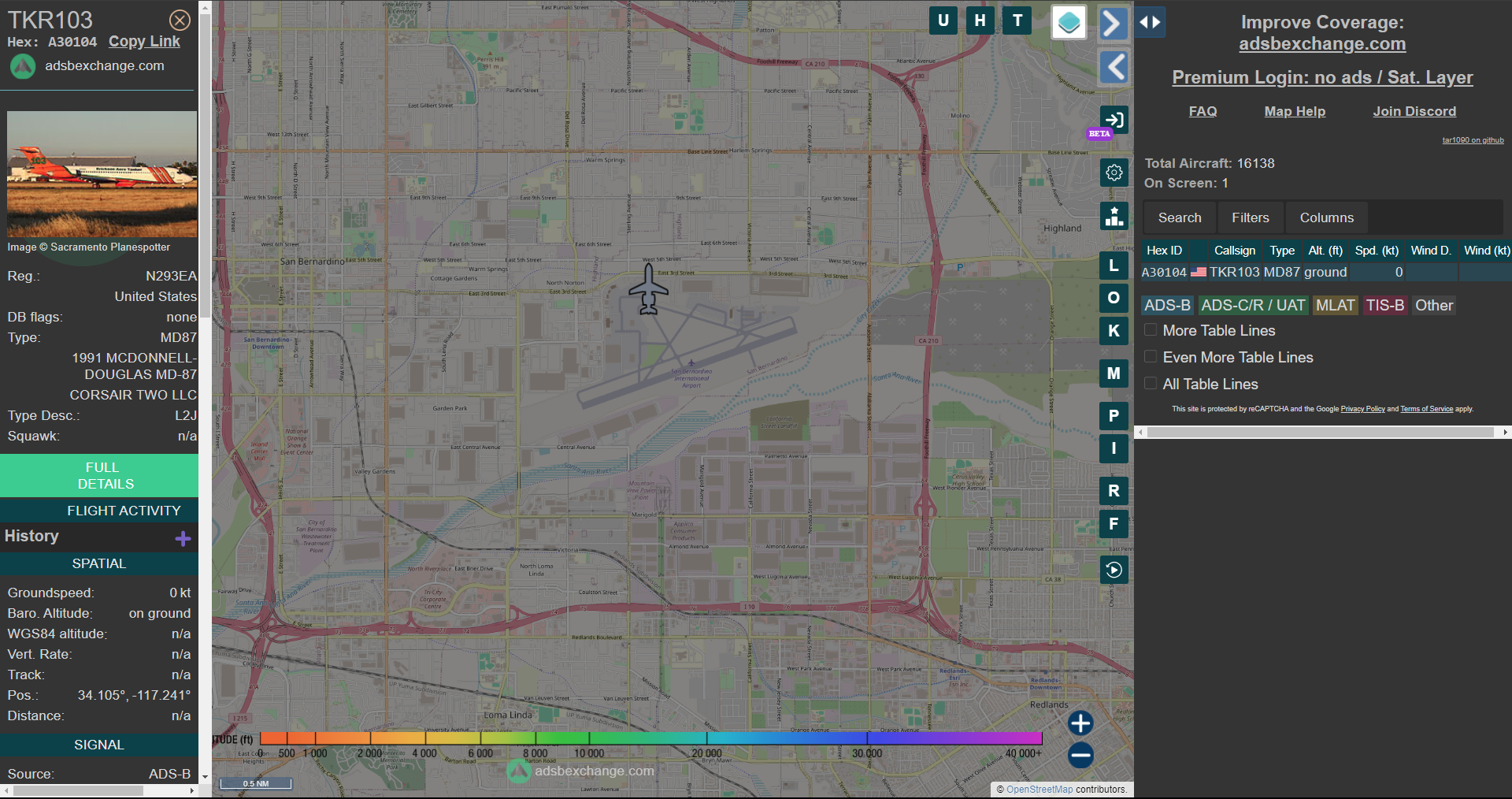
Task: Toggle the Other source filter
Action: [x=1434, y=305]
